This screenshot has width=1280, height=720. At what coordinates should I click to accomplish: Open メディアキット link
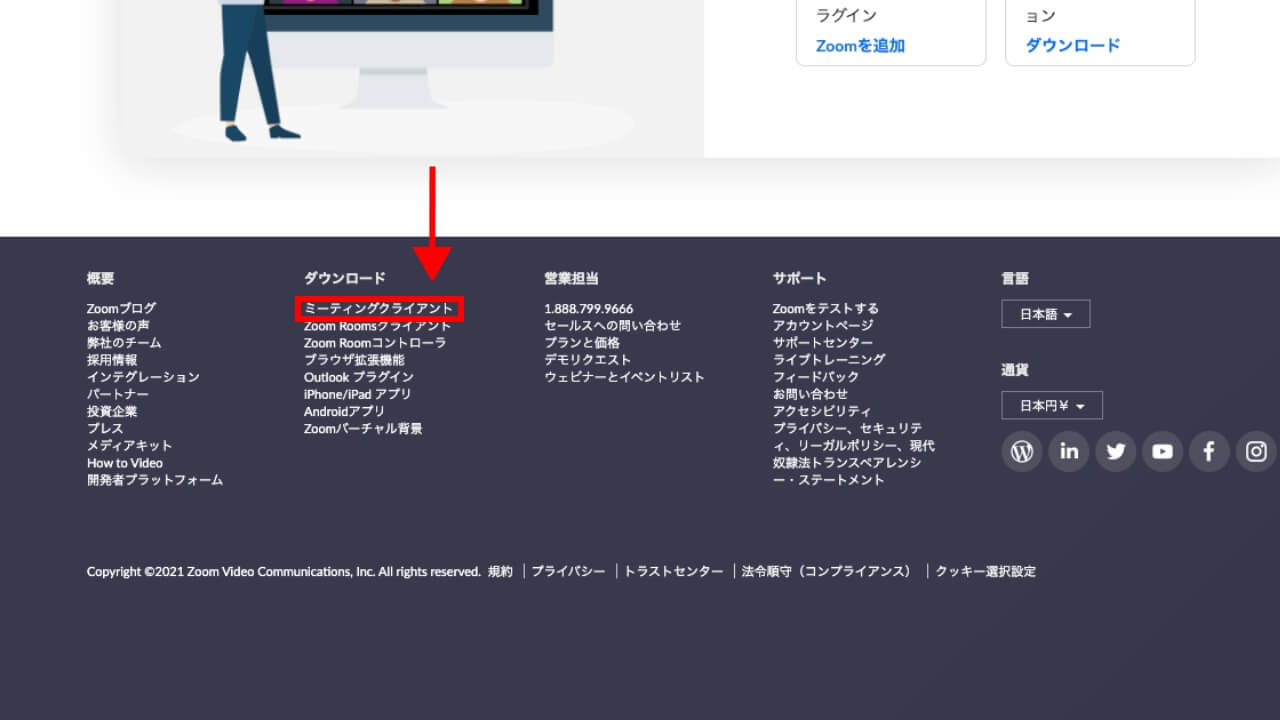130,445
